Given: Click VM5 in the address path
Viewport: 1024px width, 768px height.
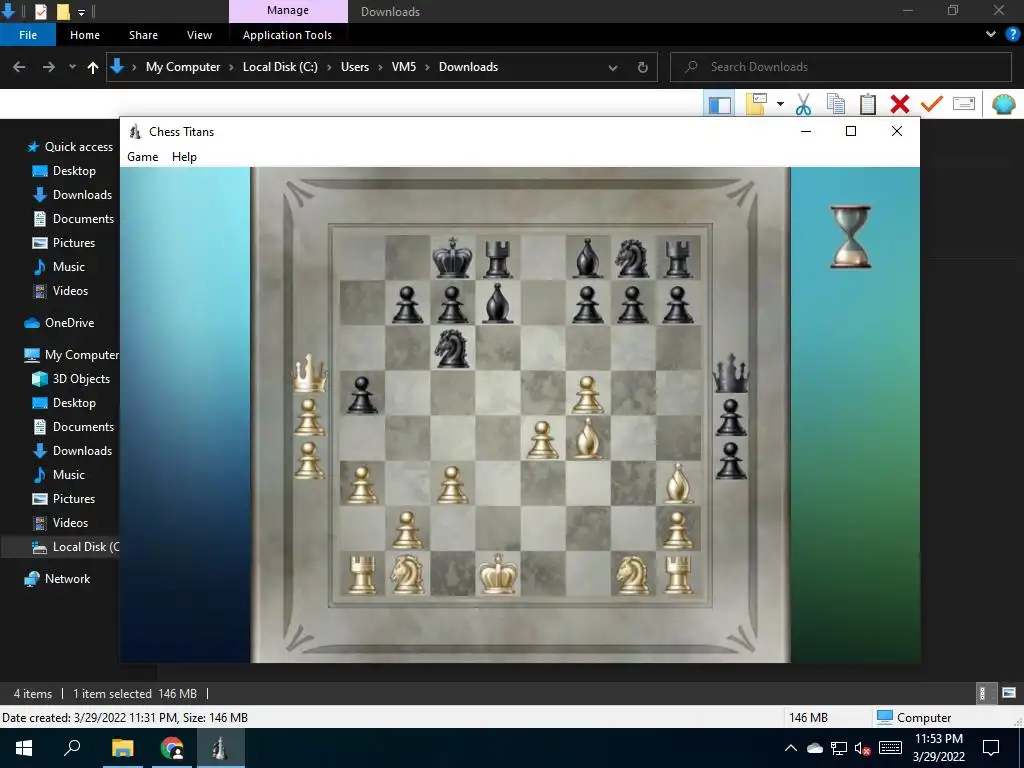Looking at the screenshot, I should 404,67.
